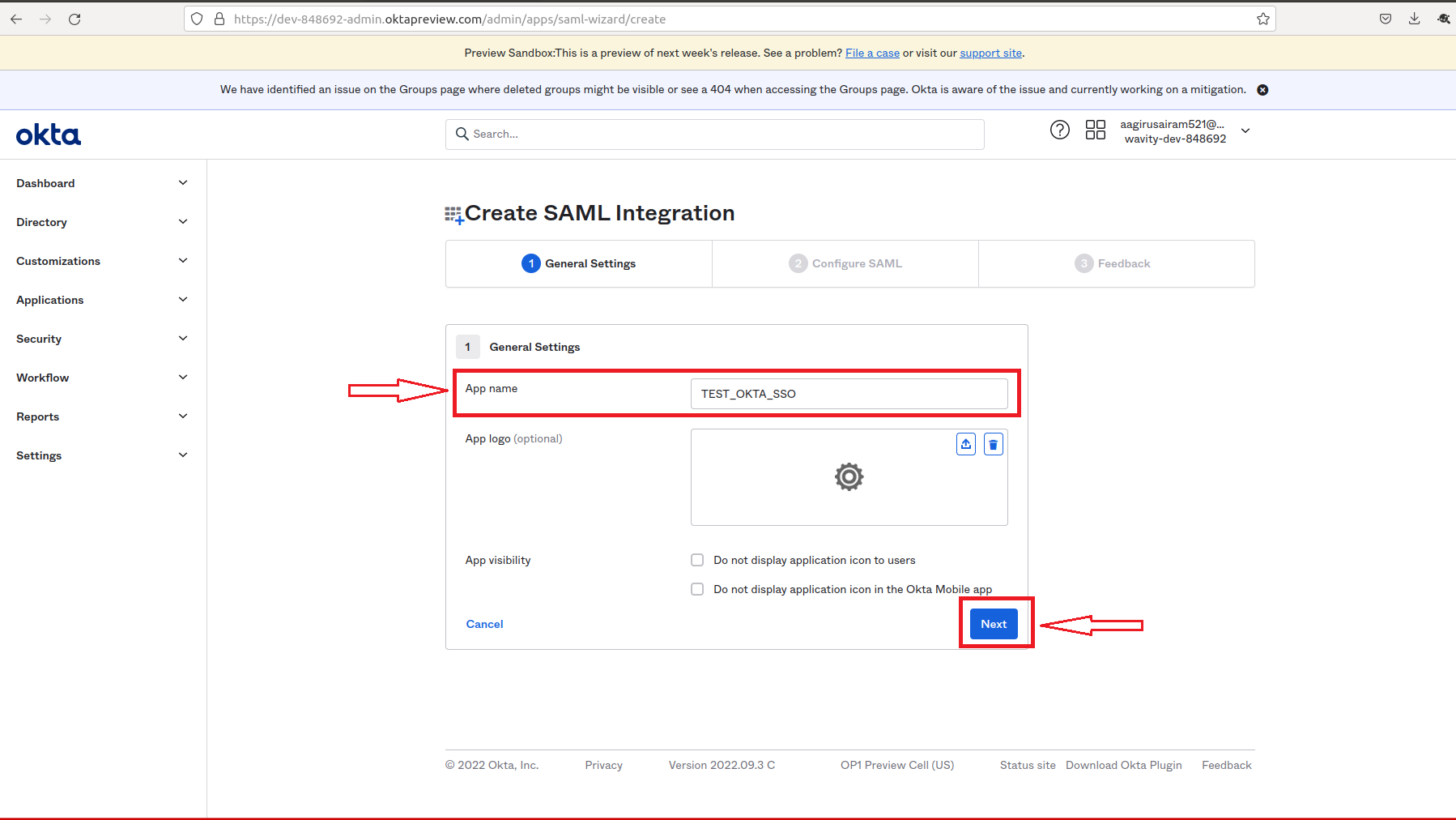Click the padlock site info icon

pos(219,19)
